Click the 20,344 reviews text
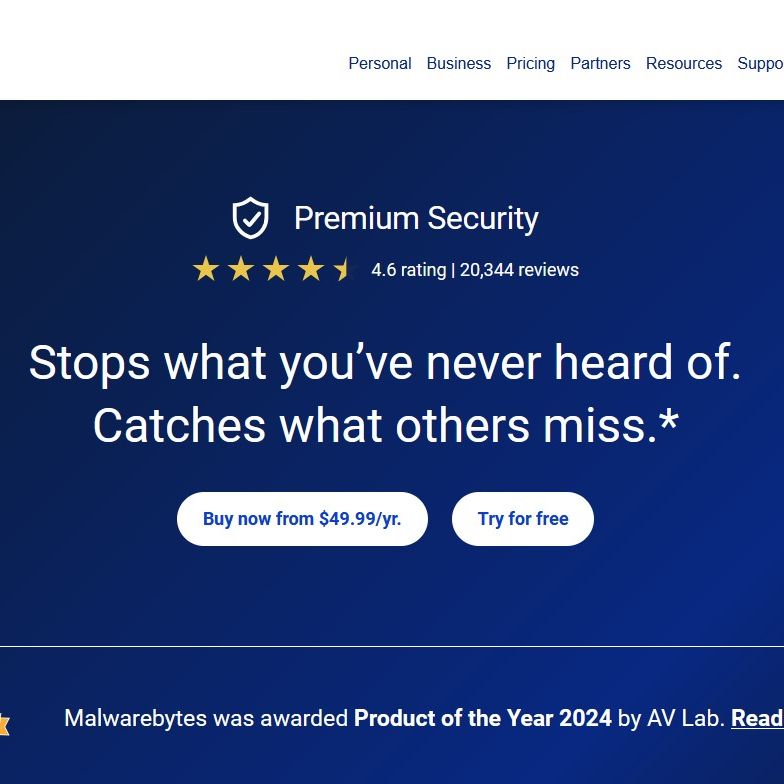The image size is (784, 784). tap(519, 270)
